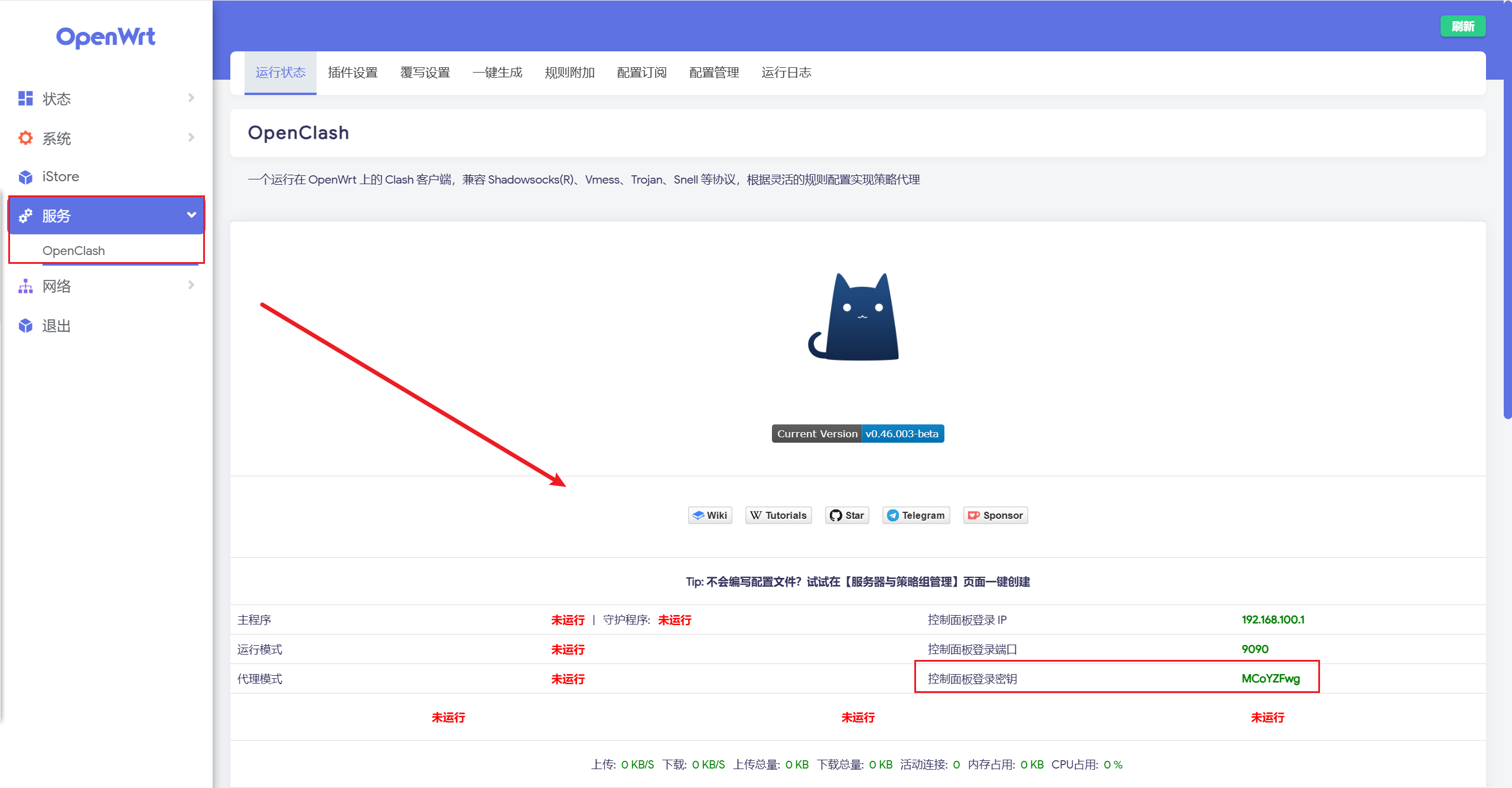Screen dimensions: 1512x788
Task: Open the Star link label
Action: [855, 515]
